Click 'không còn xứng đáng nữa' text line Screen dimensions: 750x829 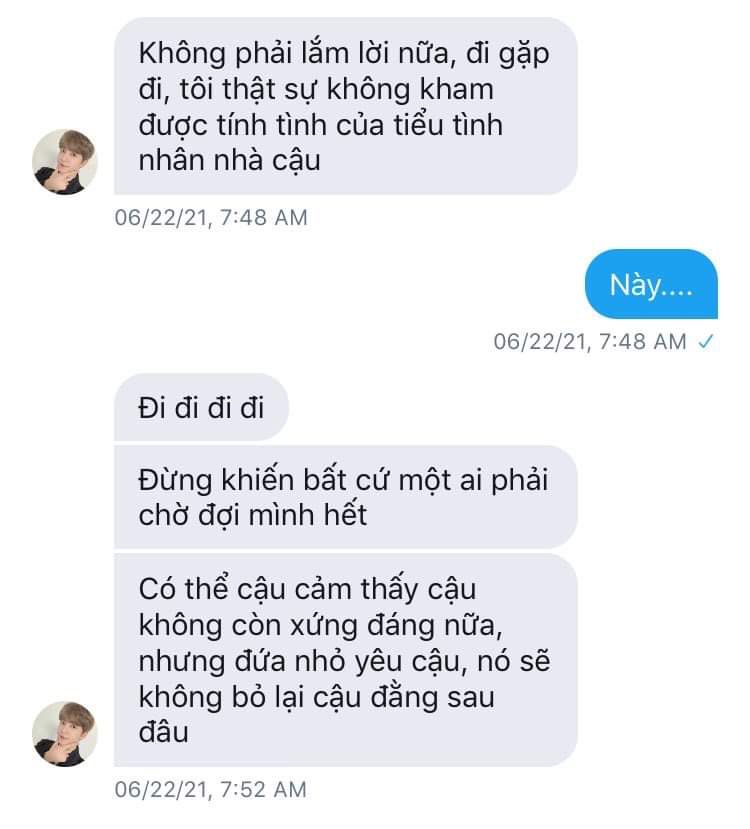click(x=320, y=625)
